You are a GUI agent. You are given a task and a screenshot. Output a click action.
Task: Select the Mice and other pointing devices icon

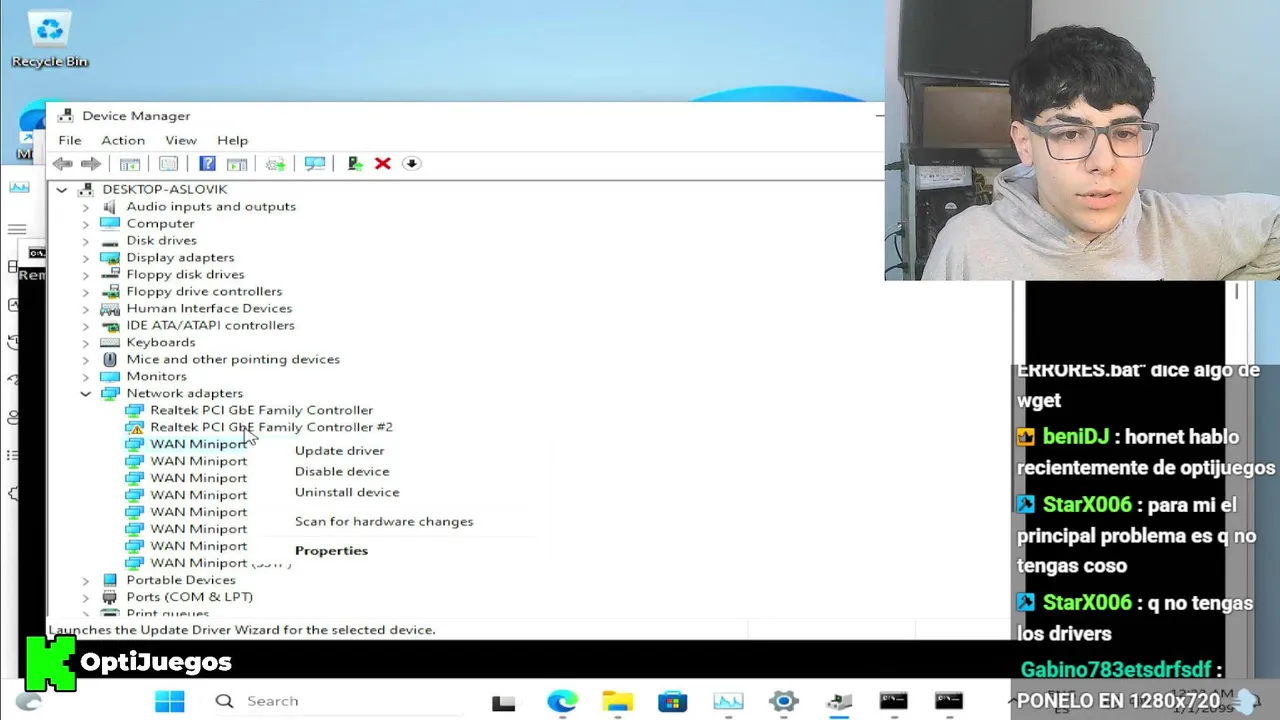(x=110, y=359)
